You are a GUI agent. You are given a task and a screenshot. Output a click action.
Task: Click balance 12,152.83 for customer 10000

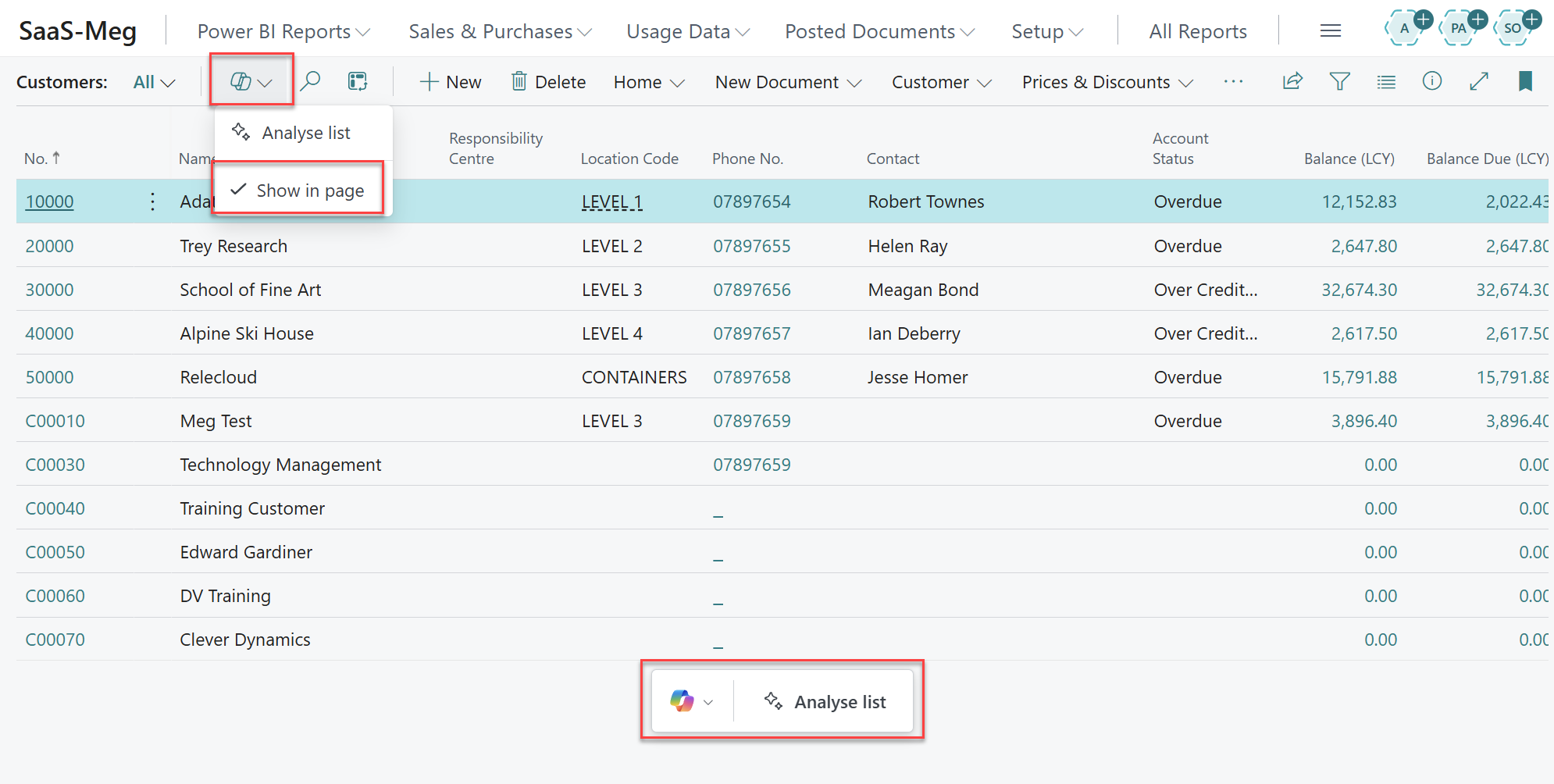click(x=1359, y=201)
